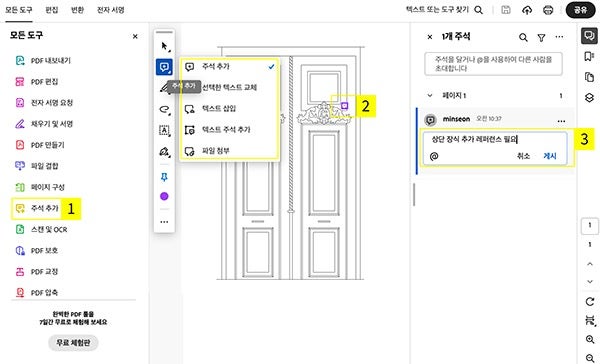Go to previous page arrow

click(x=590, y=264)
